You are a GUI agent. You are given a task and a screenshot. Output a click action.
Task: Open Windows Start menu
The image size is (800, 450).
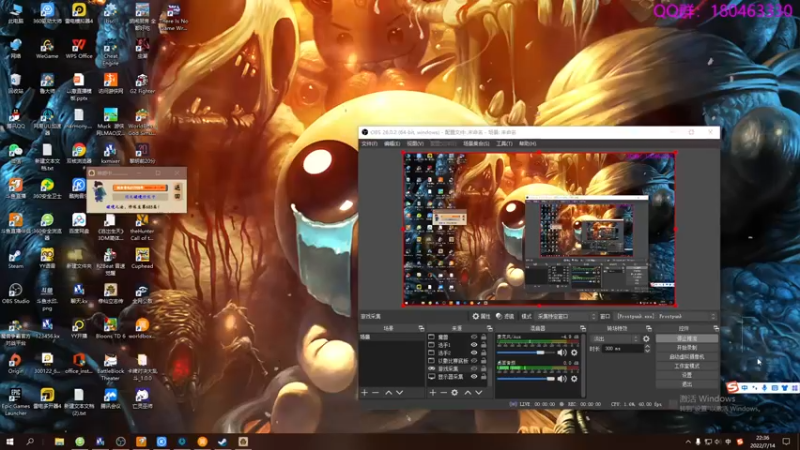(x=10, y=441)
